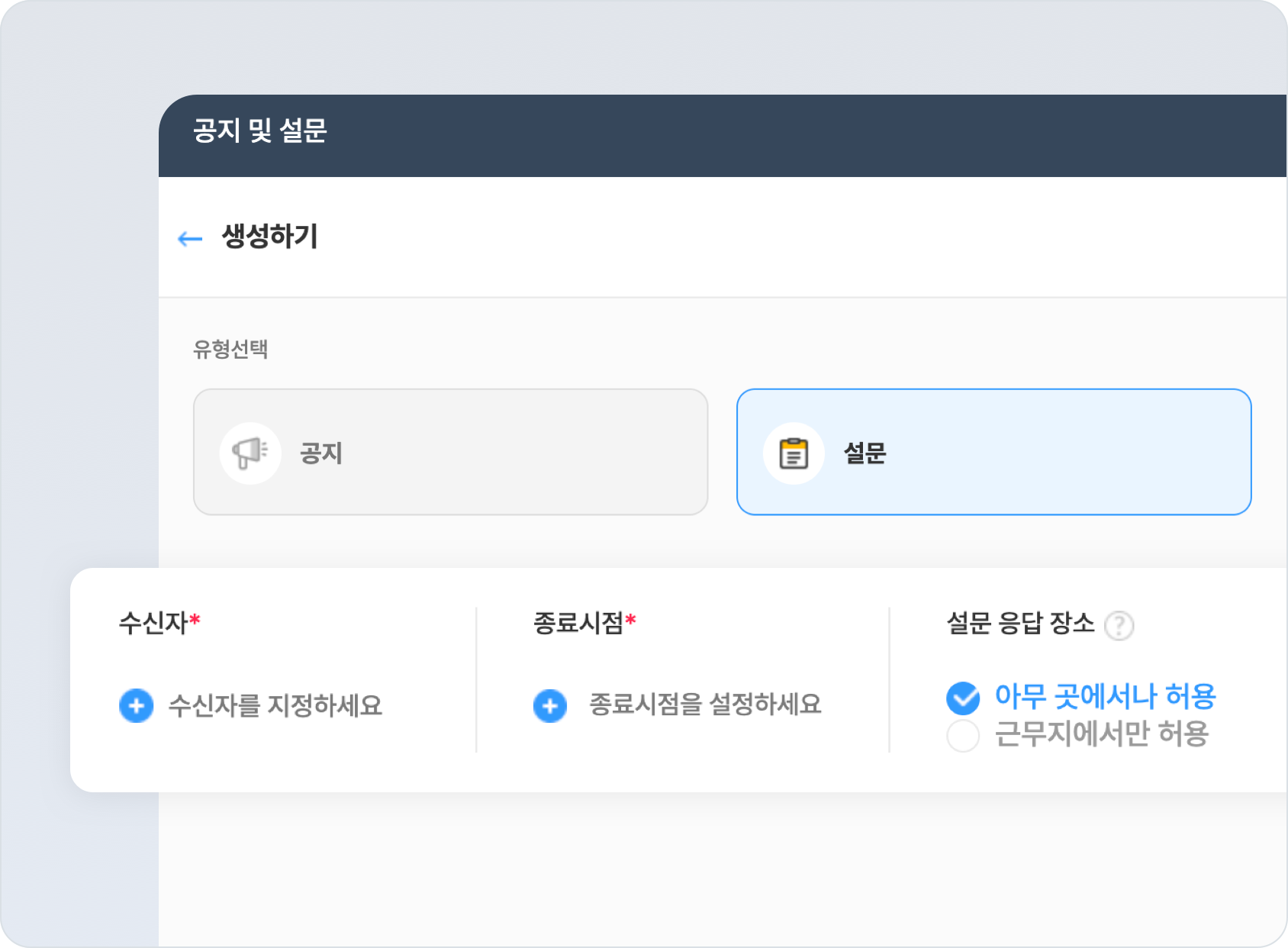Open help tooltip next to 설문 응답 장소

[x=1119, y=626]
